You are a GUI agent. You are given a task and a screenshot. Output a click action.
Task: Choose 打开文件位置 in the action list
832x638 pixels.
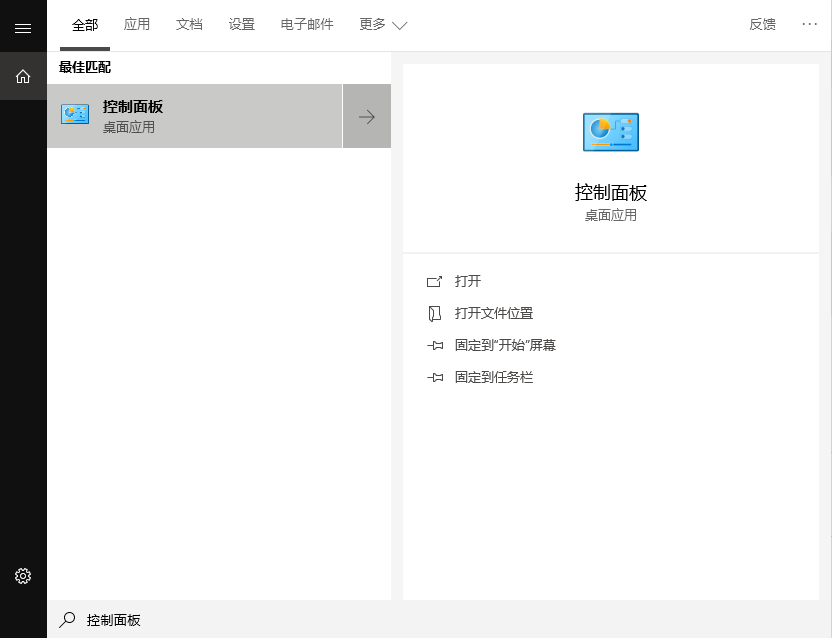click(x=493, y=313)
